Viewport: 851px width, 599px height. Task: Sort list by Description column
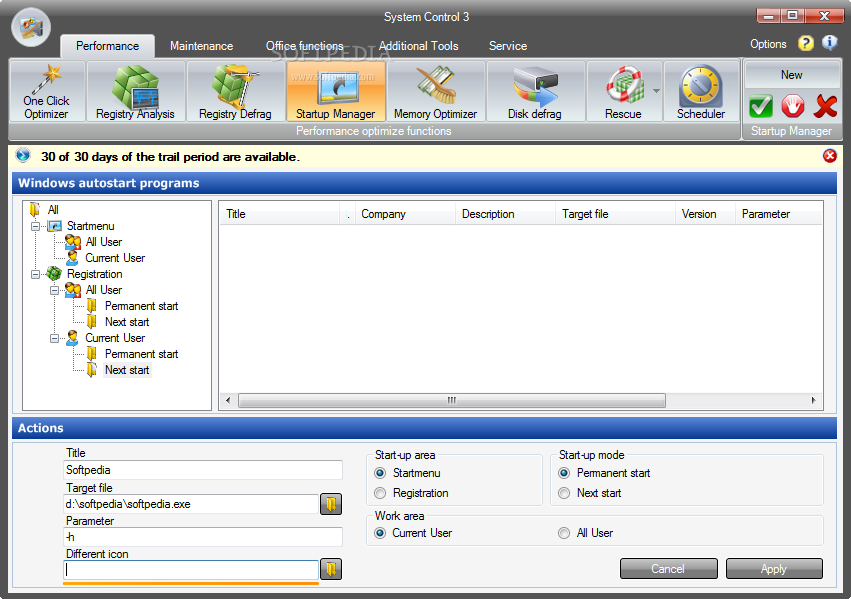click(505, 214)
